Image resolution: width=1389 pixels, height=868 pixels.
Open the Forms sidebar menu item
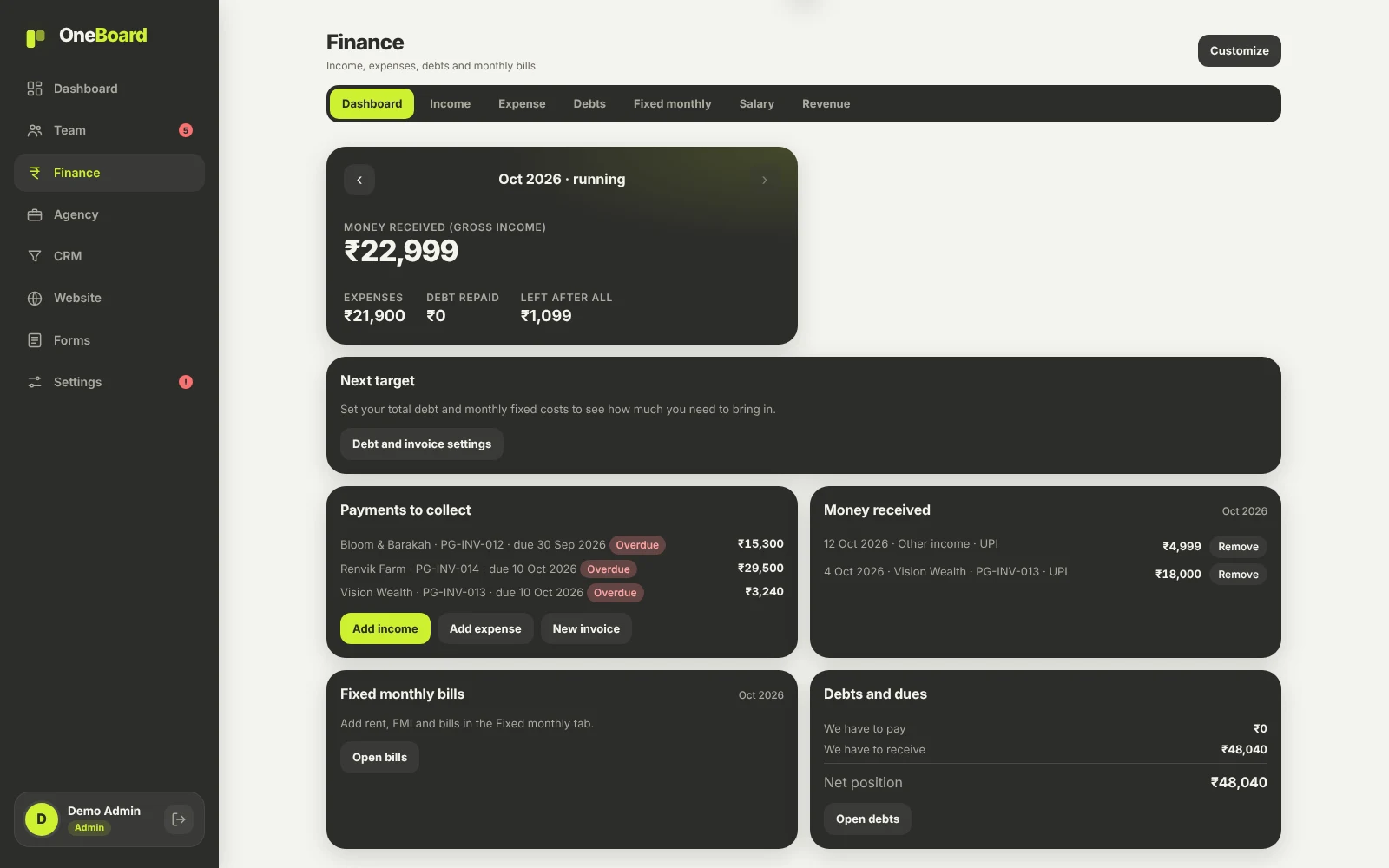pos(109,340)
